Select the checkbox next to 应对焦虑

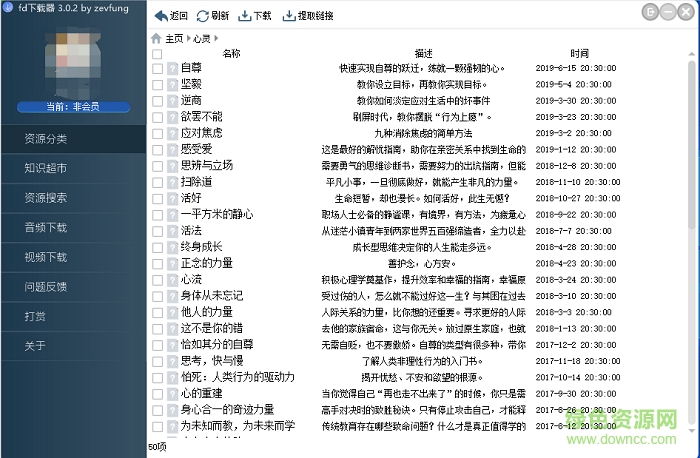coord(157,133)
